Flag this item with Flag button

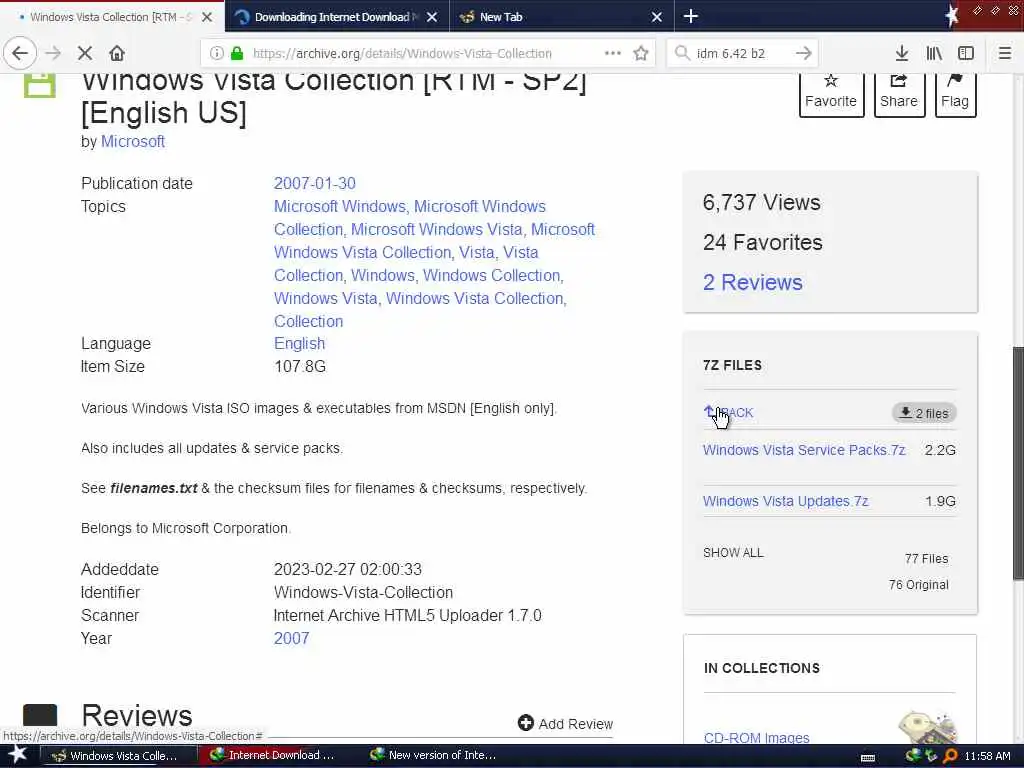click(955, 94)
